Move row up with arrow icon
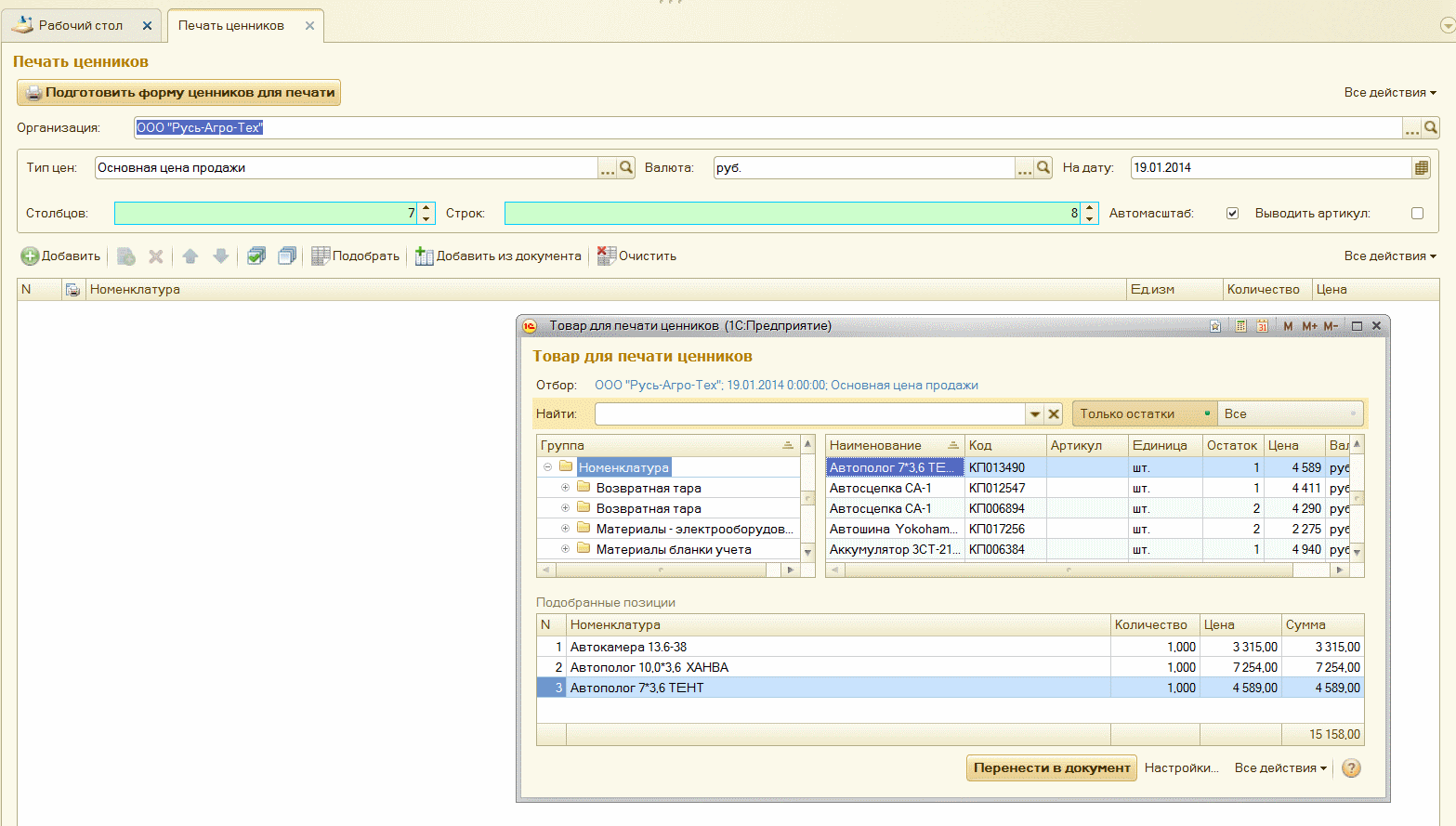The height and width of the screenshot is (826, 1456). 190,256
